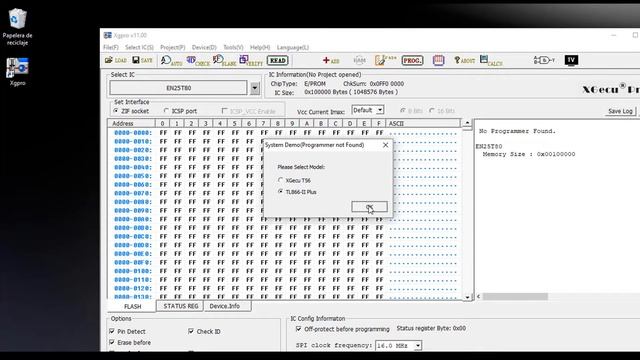The height and width of the screenshot is (360, 640).
Task: Toggle Pin Detect option
Action: [x=127, y=331]
